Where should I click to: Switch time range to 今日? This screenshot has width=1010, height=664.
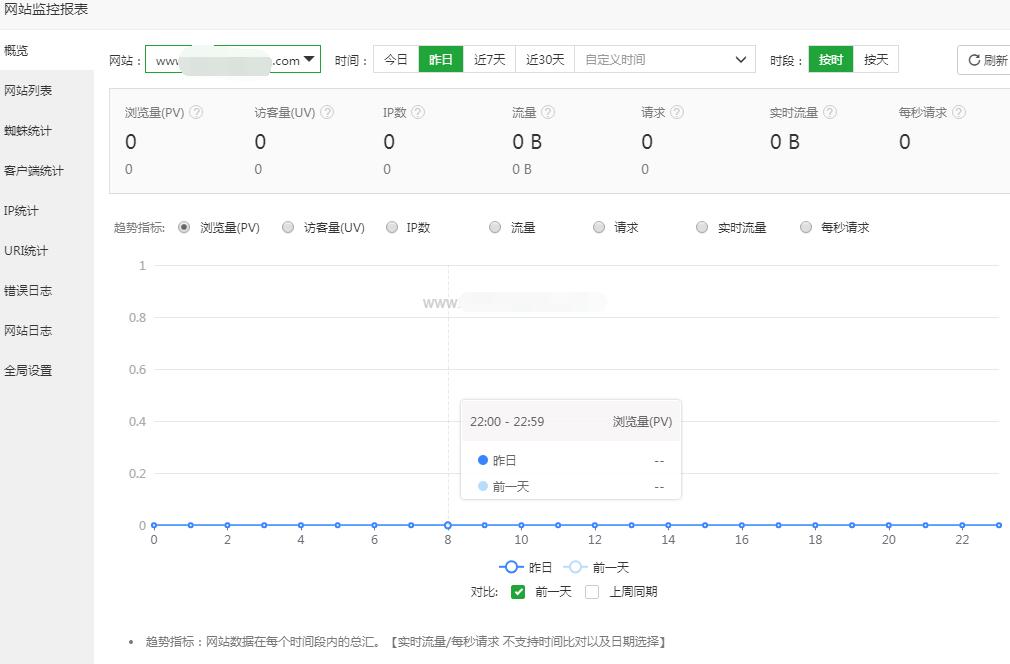click(396, 59)
